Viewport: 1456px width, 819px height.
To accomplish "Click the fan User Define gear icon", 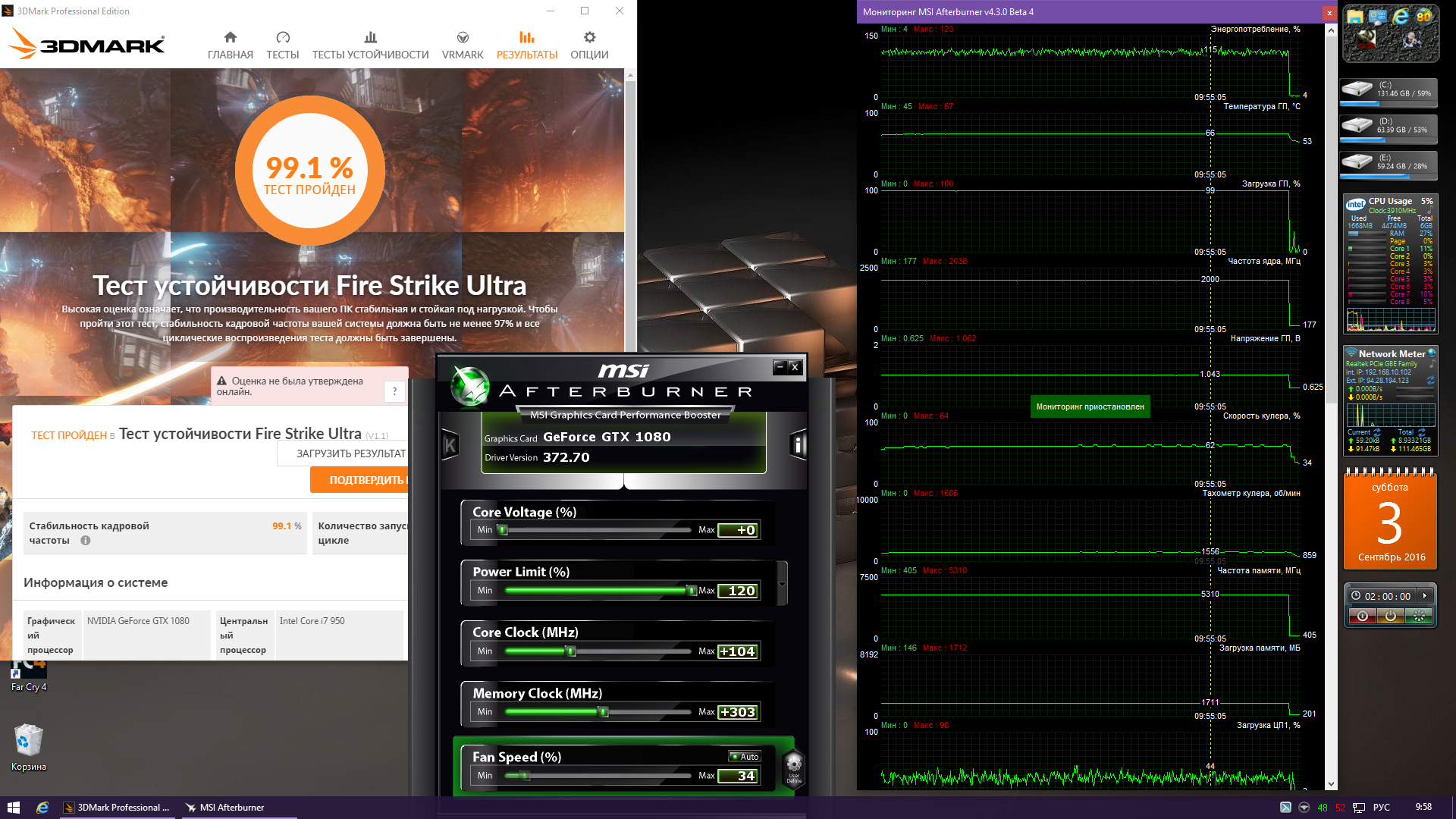I will (793, 765).
